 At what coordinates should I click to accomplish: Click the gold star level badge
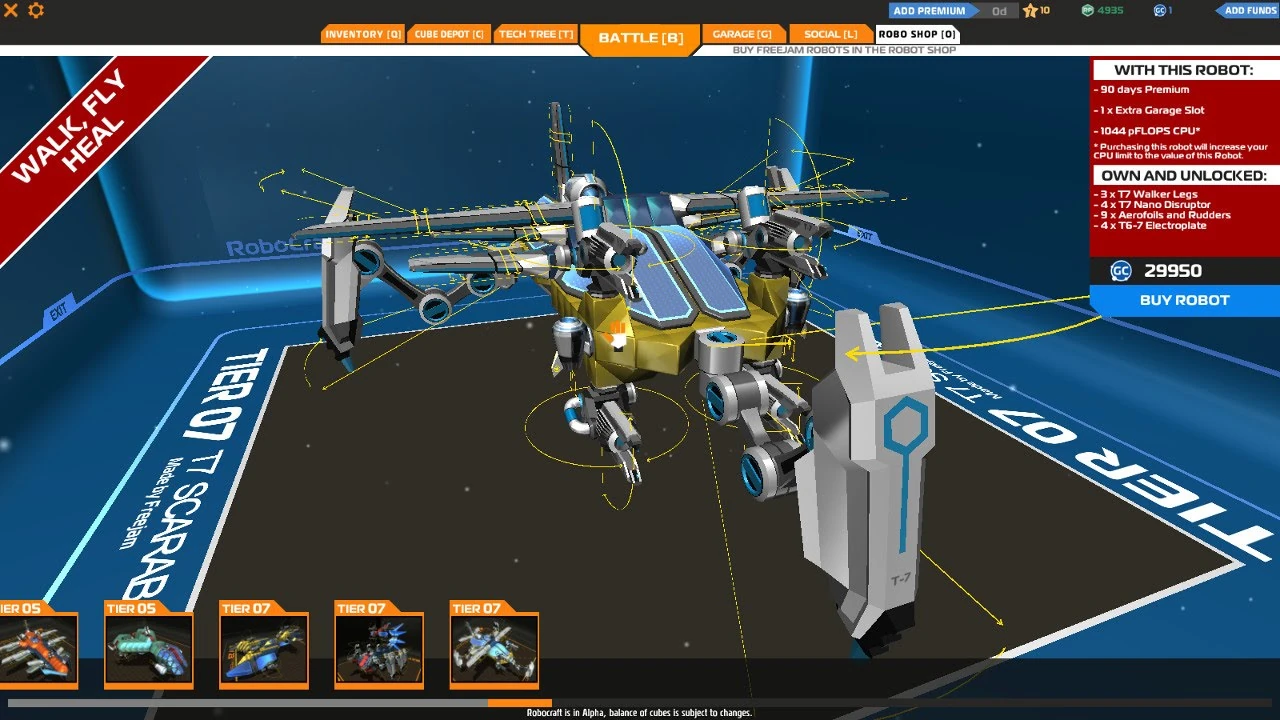(x=1029, y=11)
